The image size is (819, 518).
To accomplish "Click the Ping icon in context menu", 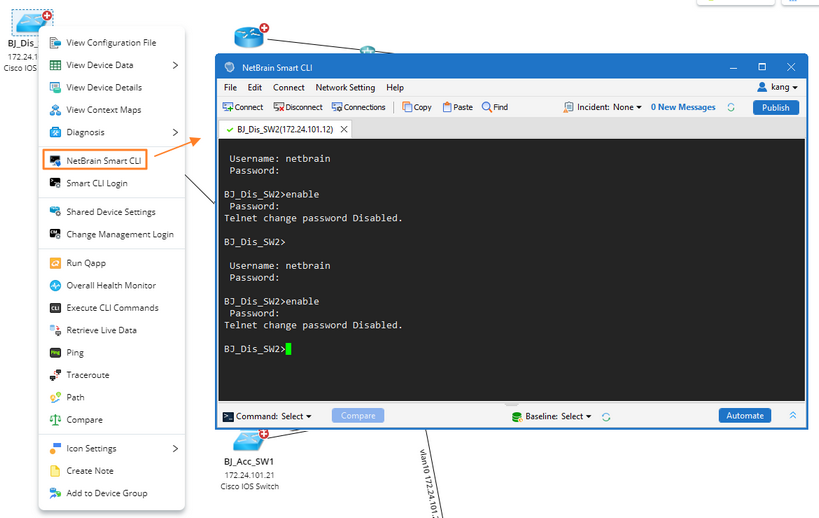I will [x=55, y=353].
